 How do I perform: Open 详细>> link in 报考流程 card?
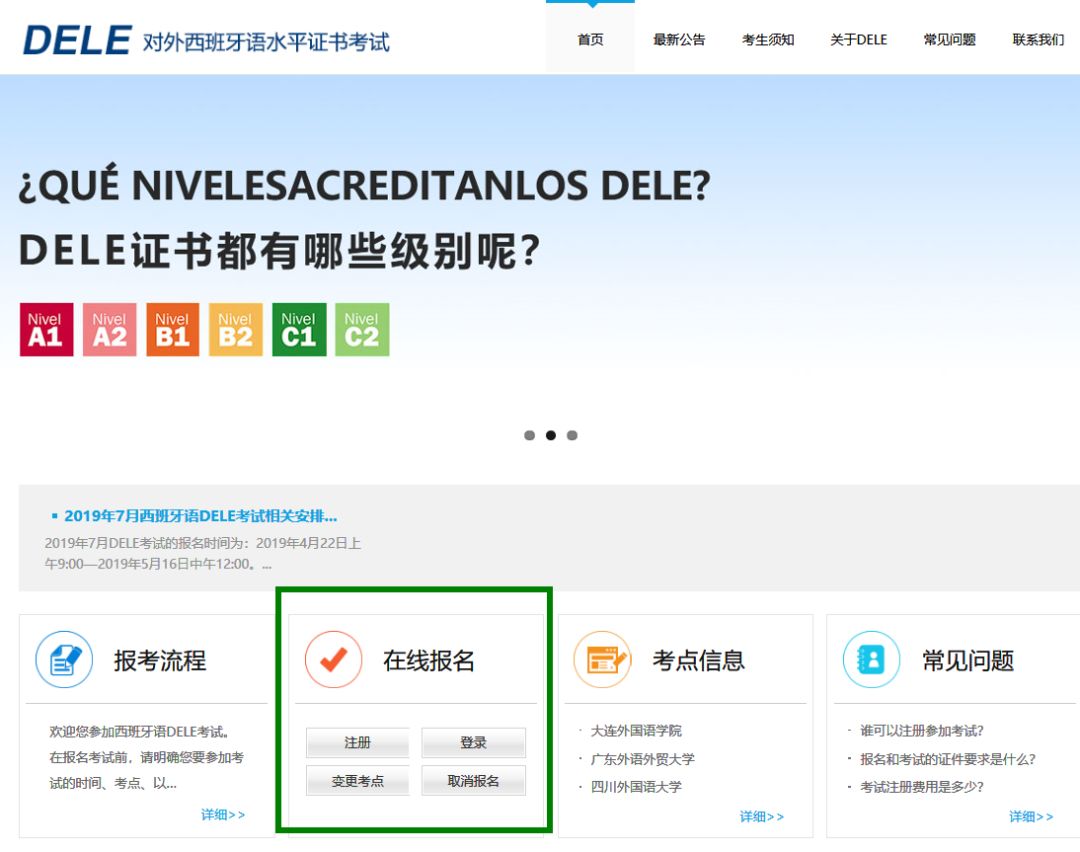click(x=223, y=815)
